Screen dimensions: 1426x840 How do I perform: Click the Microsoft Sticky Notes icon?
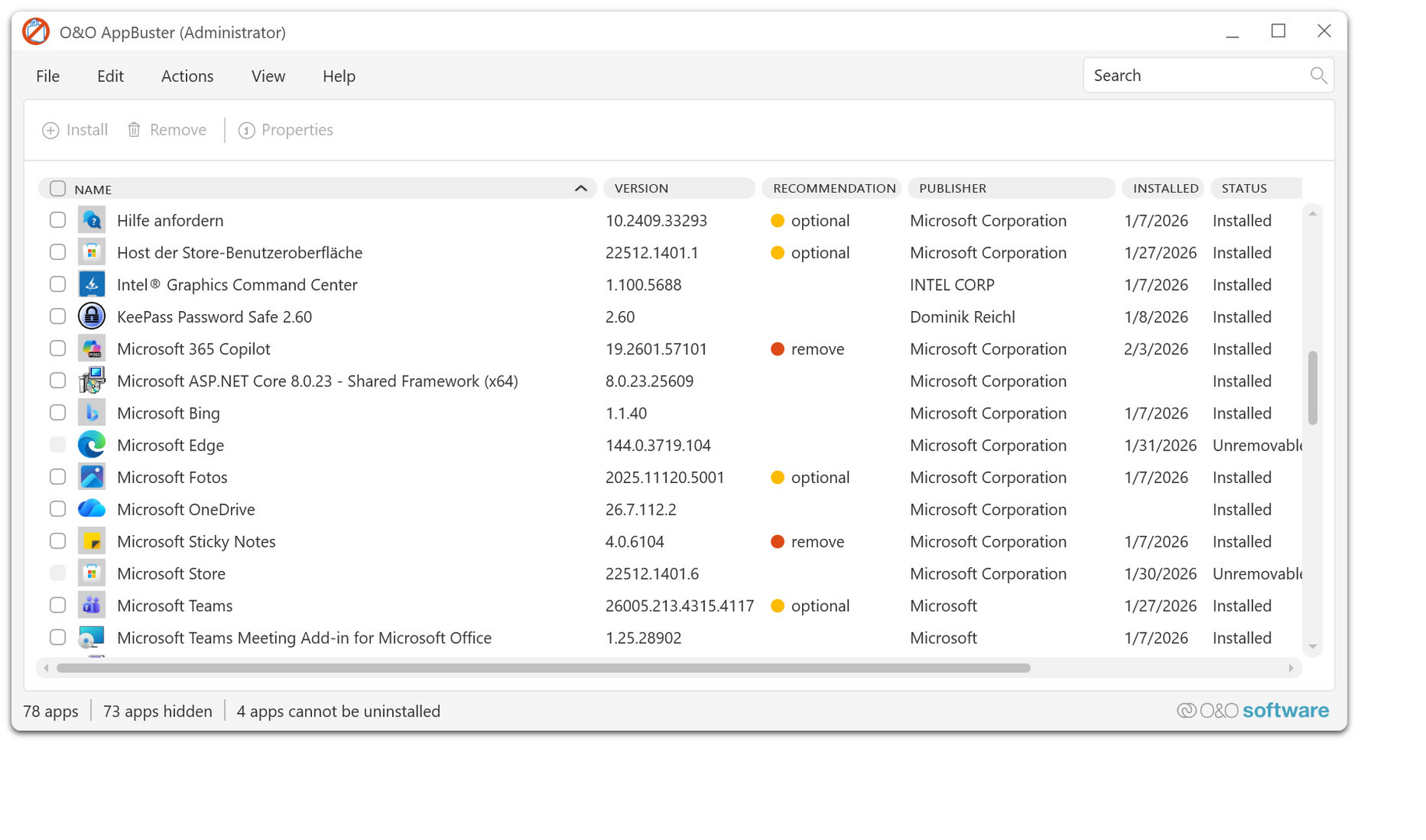pyautogui.click(x=92, y=541)
